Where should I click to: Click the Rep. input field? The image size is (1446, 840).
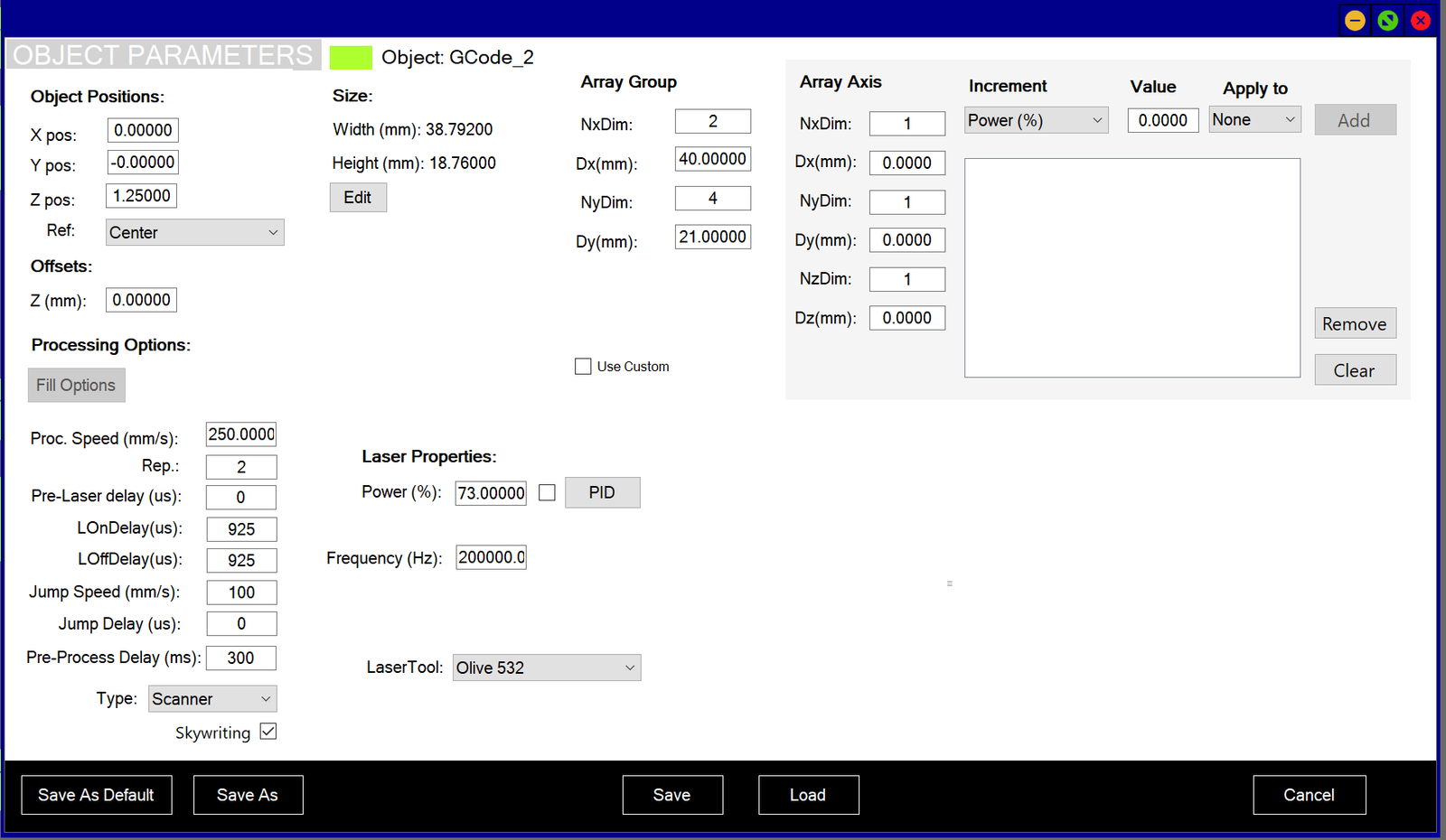pyautogui.click(x=241, y=467)
